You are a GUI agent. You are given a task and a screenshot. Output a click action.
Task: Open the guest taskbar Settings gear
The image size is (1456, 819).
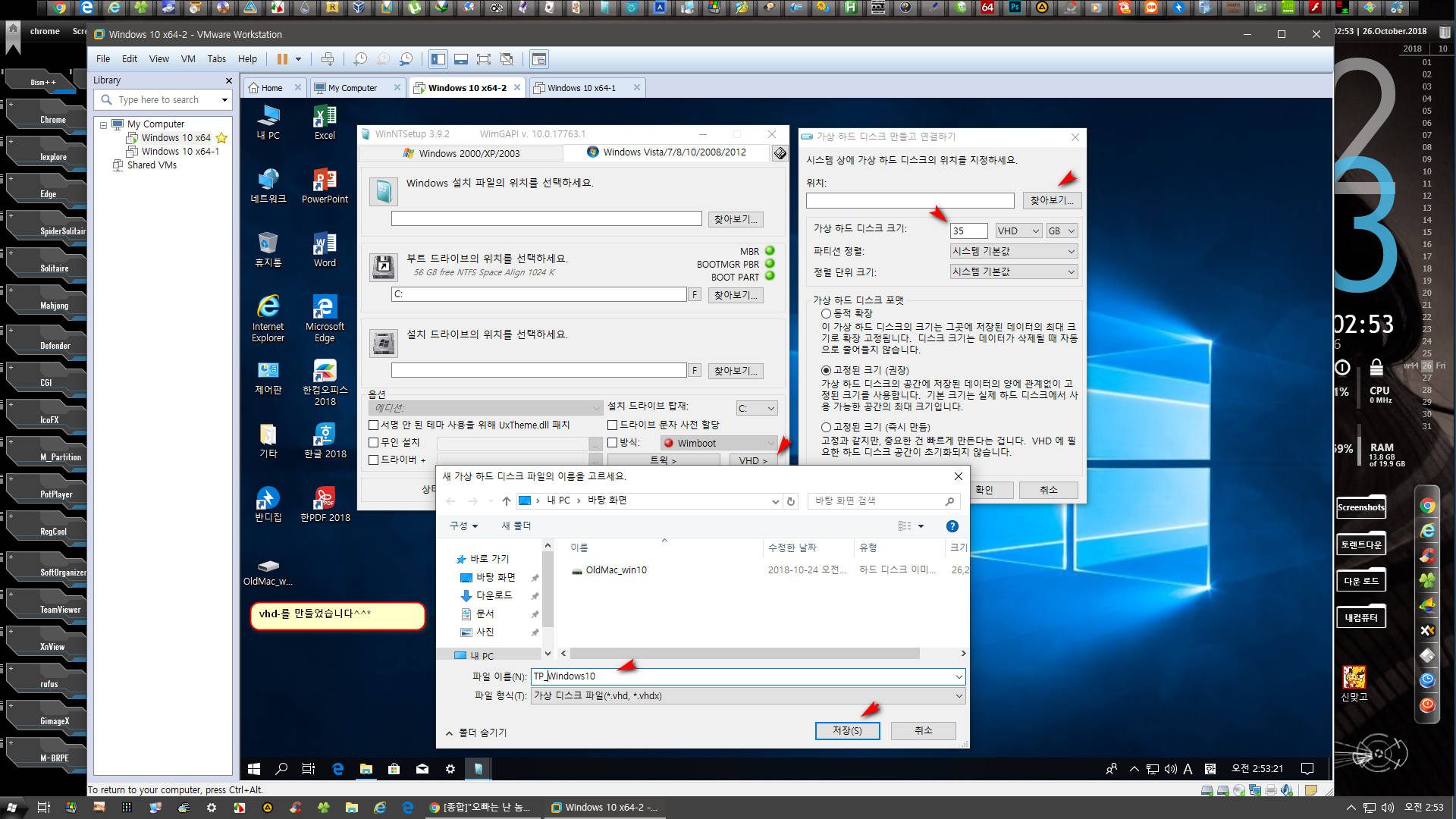coord(450,769)
